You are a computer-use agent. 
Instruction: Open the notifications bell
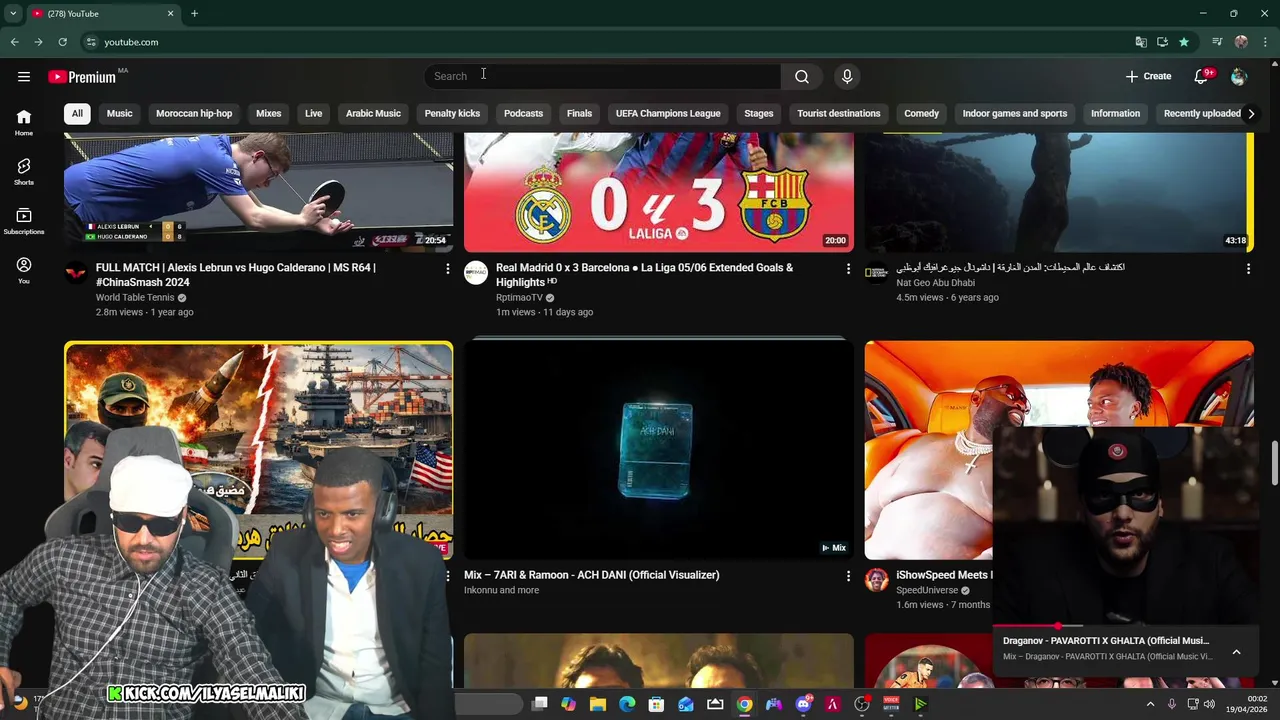point(1202,76)
